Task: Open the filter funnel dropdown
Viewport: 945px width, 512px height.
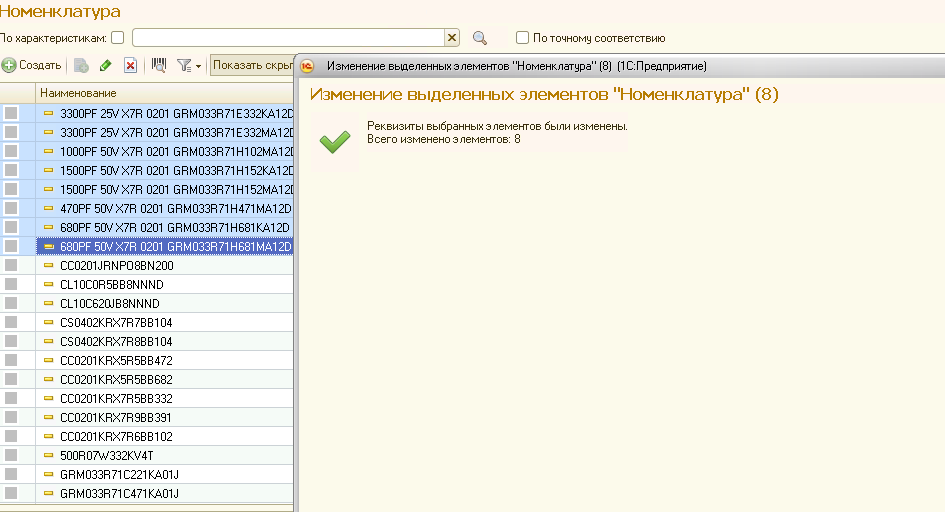Action: (x=188, y=65)
